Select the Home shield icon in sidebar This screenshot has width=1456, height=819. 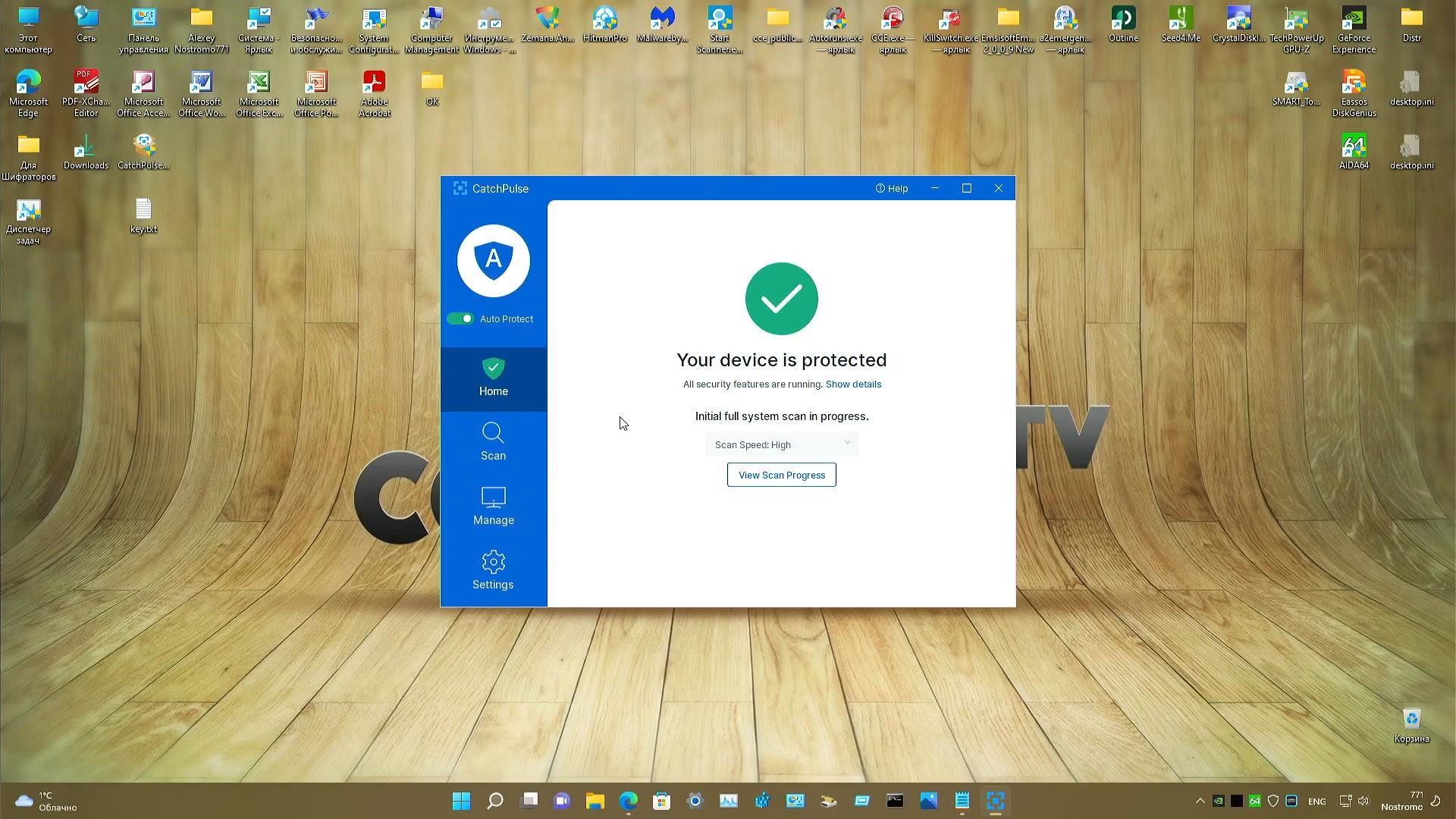tap(493, 378)
